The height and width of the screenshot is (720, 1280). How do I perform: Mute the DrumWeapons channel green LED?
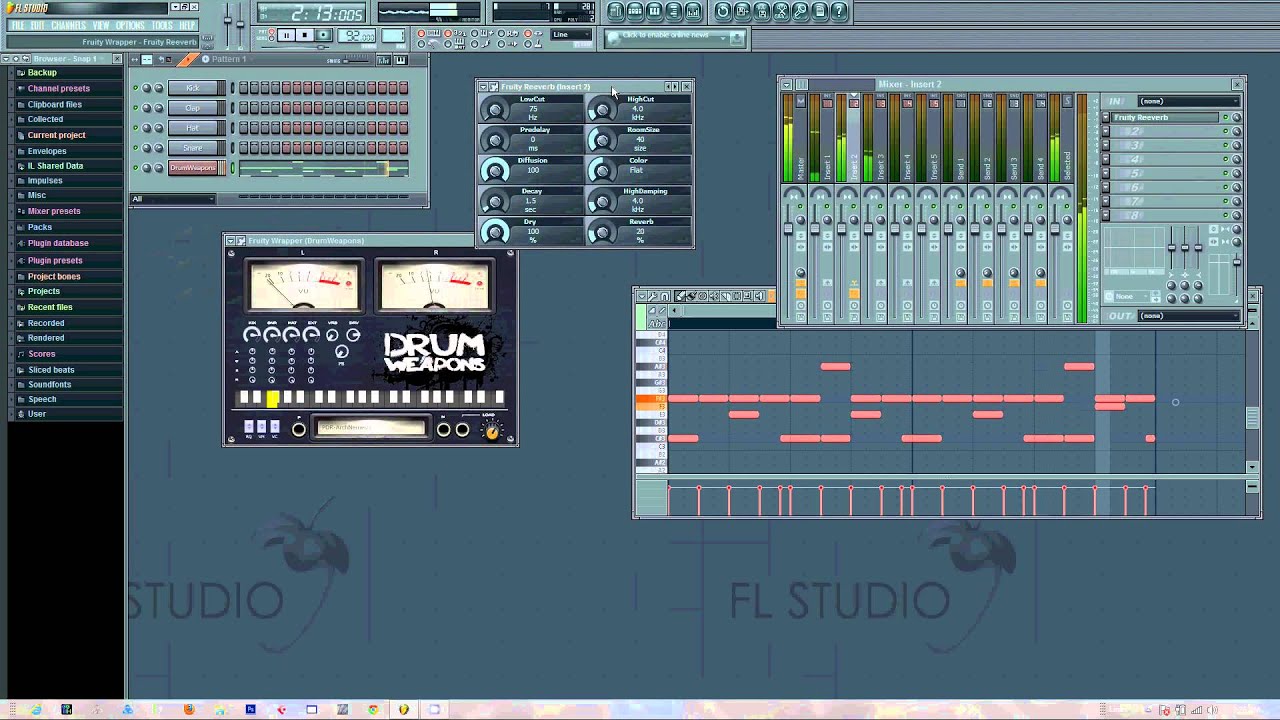point(135,167)
